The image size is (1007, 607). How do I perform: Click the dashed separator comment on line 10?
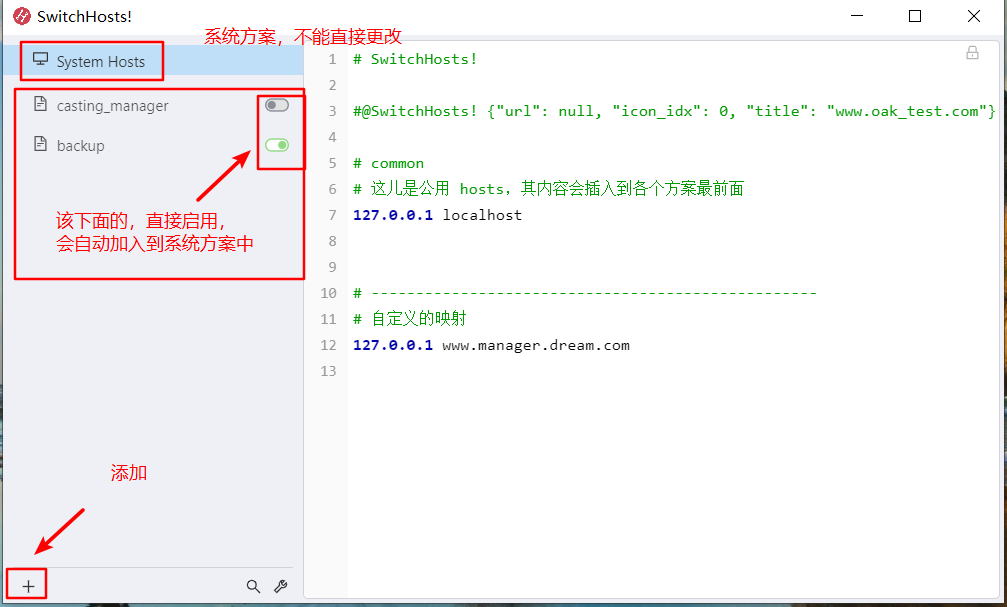584,294
